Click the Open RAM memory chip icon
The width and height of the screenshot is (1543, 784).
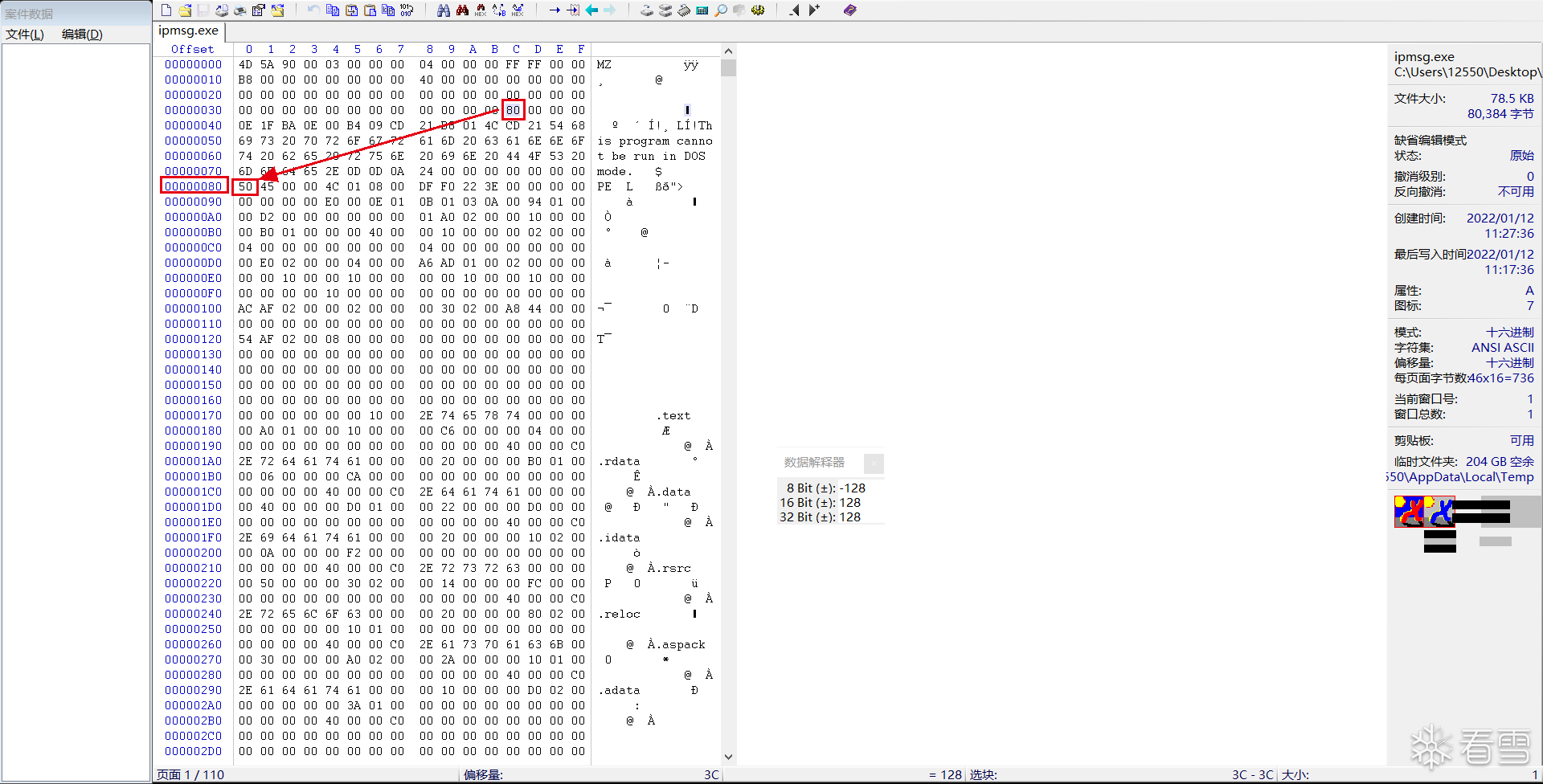point(684,10)
